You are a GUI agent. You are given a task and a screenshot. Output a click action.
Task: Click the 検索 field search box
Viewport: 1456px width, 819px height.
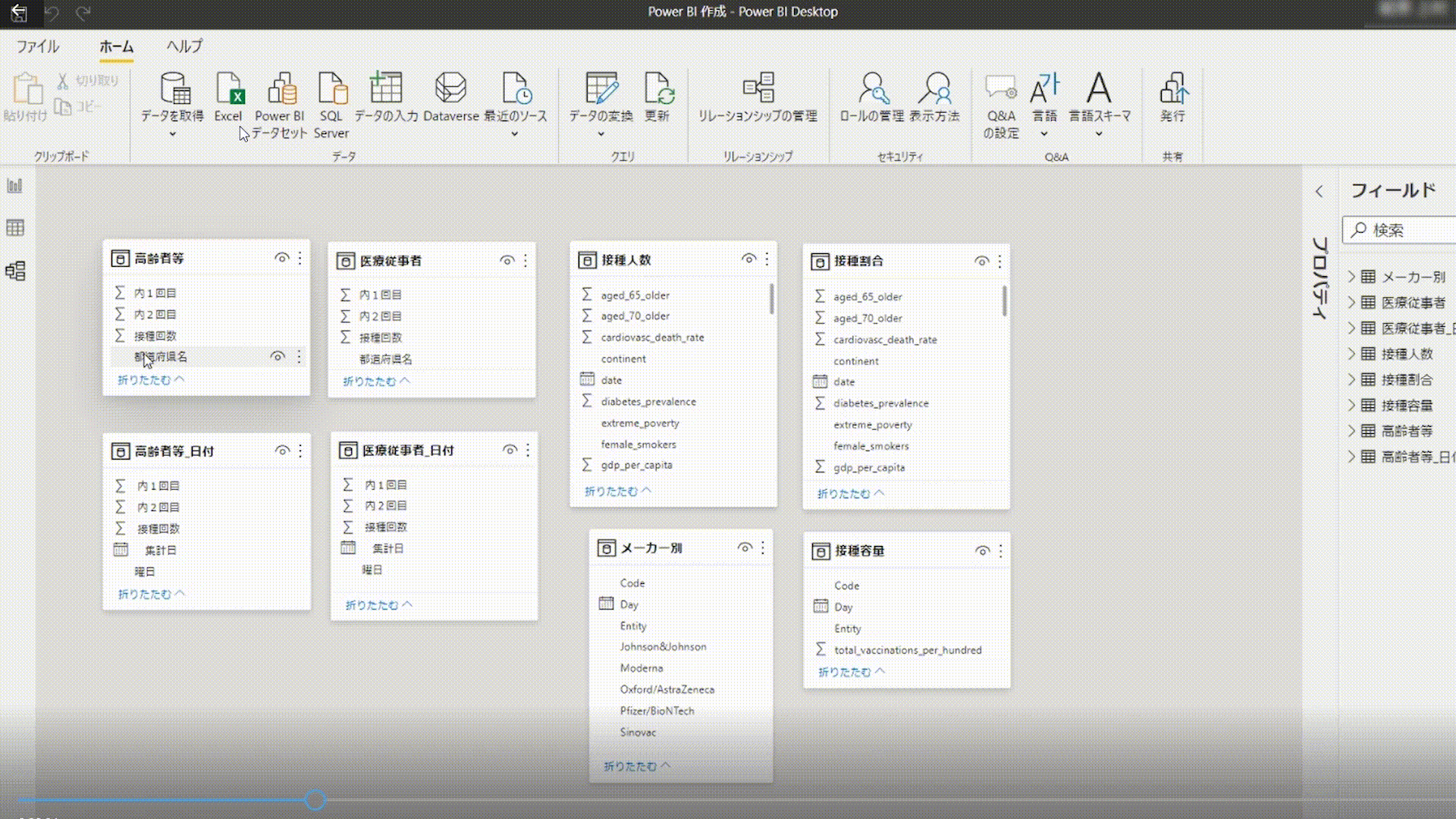(1400, 230)
